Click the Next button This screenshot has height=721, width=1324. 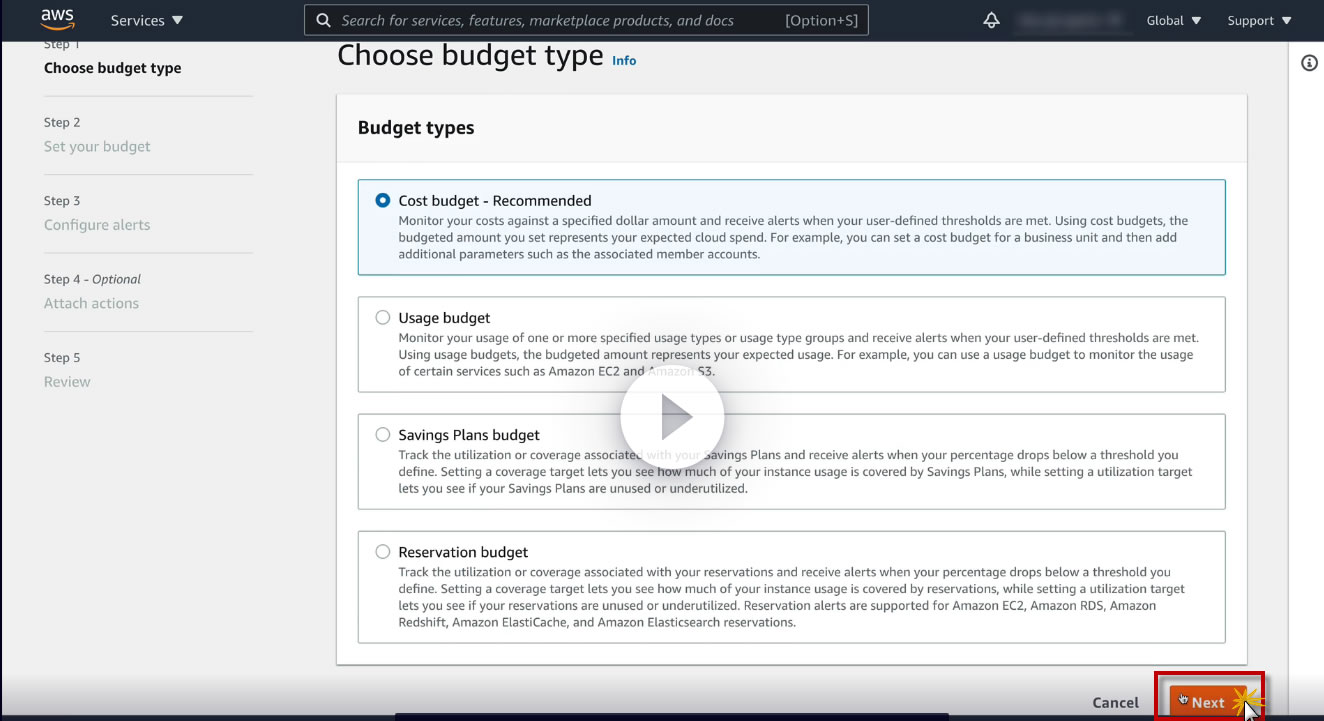coord(1208,702)
